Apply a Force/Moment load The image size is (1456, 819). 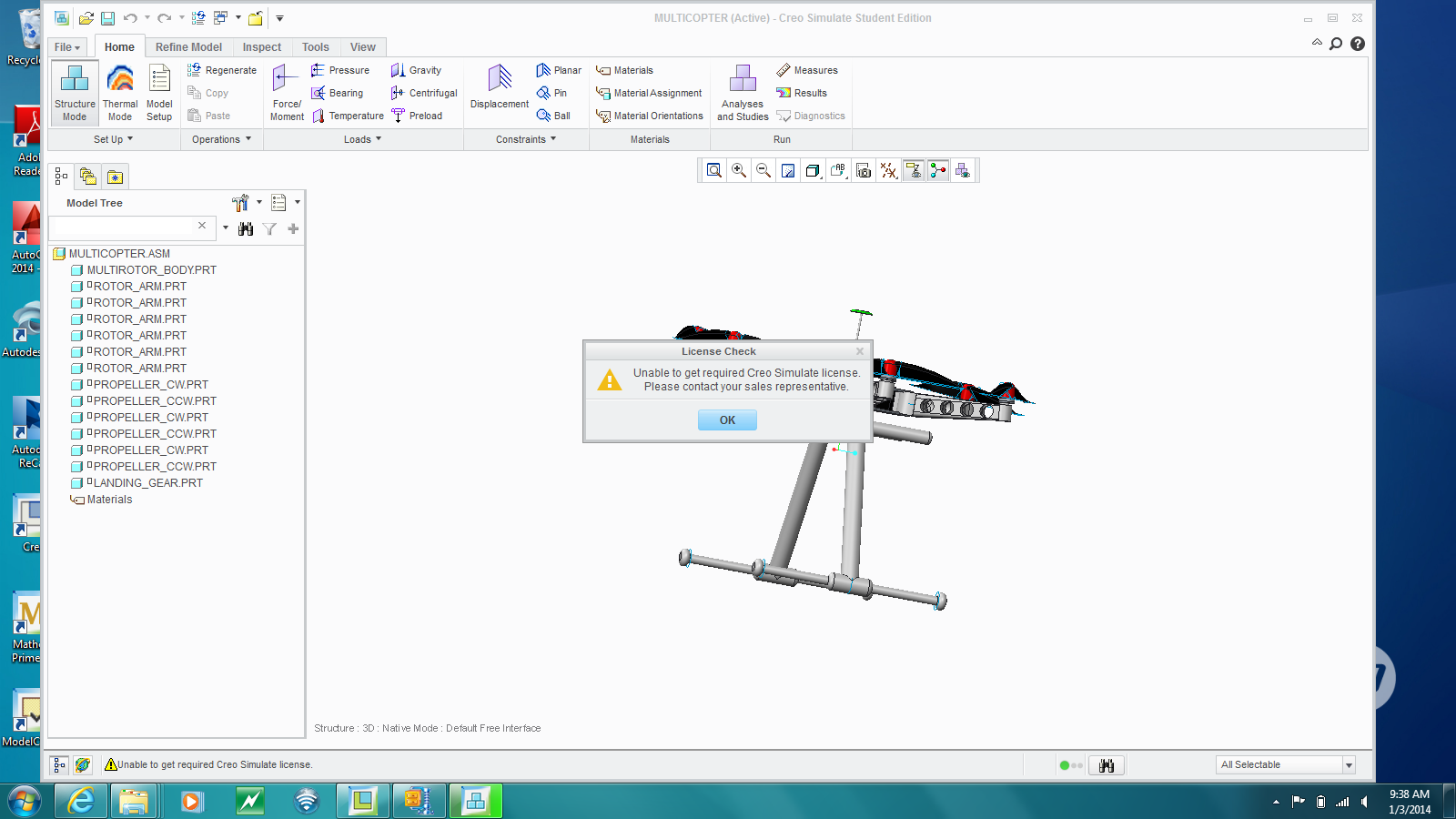coord(287,93)
